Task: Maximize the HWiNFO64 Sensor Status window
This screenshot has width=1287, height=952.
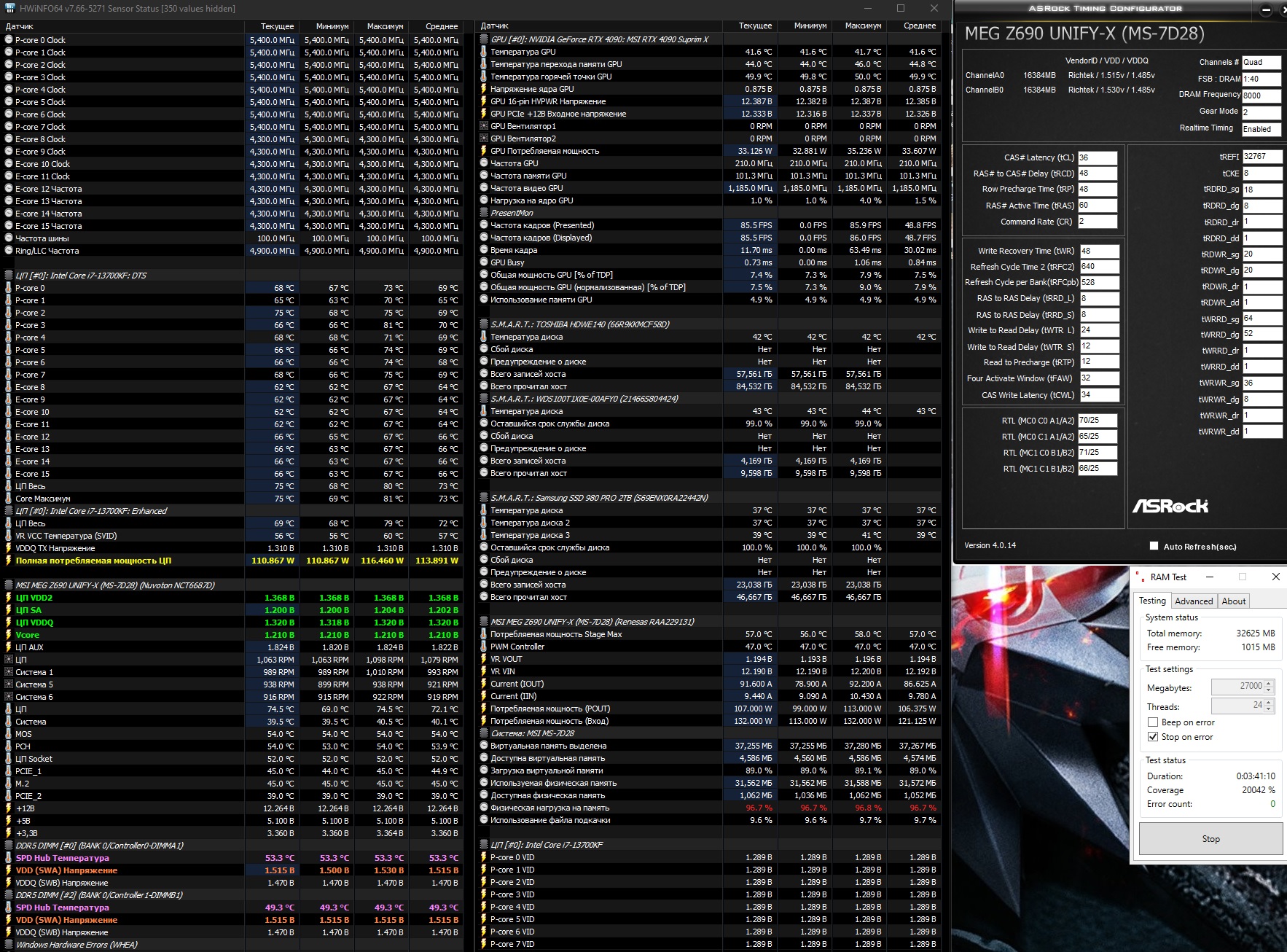Action: pos(901,9)
